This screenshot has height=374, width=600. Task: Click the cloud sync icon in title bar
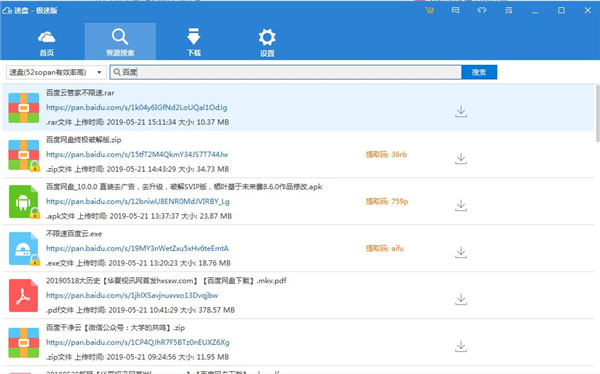(x=482, y=10)
